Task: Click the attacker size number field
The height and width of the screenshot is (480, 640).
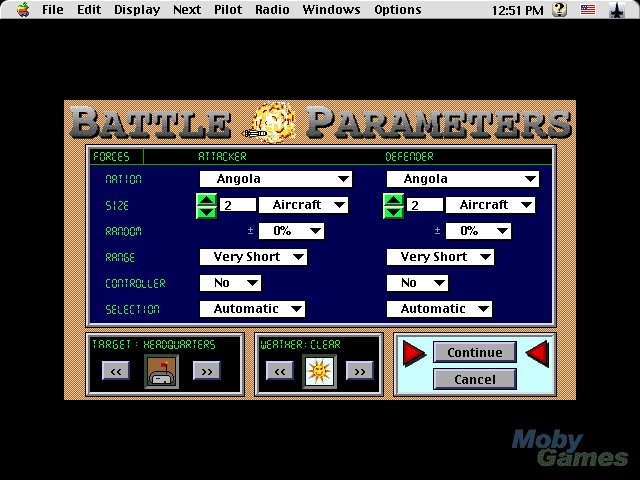Action: tap(238, 205)
